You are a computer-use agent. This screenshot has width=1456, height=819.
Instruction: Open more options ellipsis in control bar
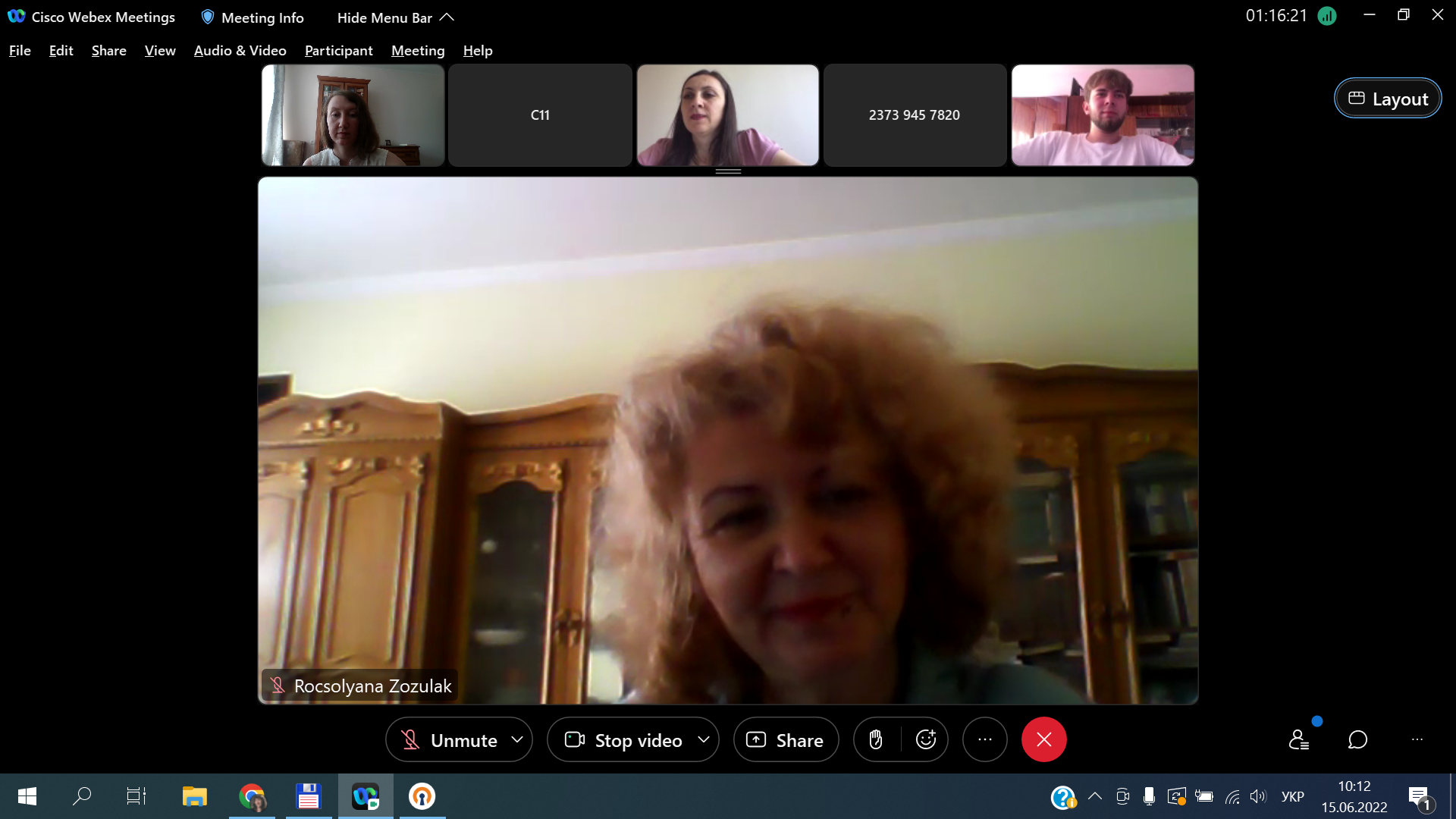pyautogui.click(x=984, y=739)
